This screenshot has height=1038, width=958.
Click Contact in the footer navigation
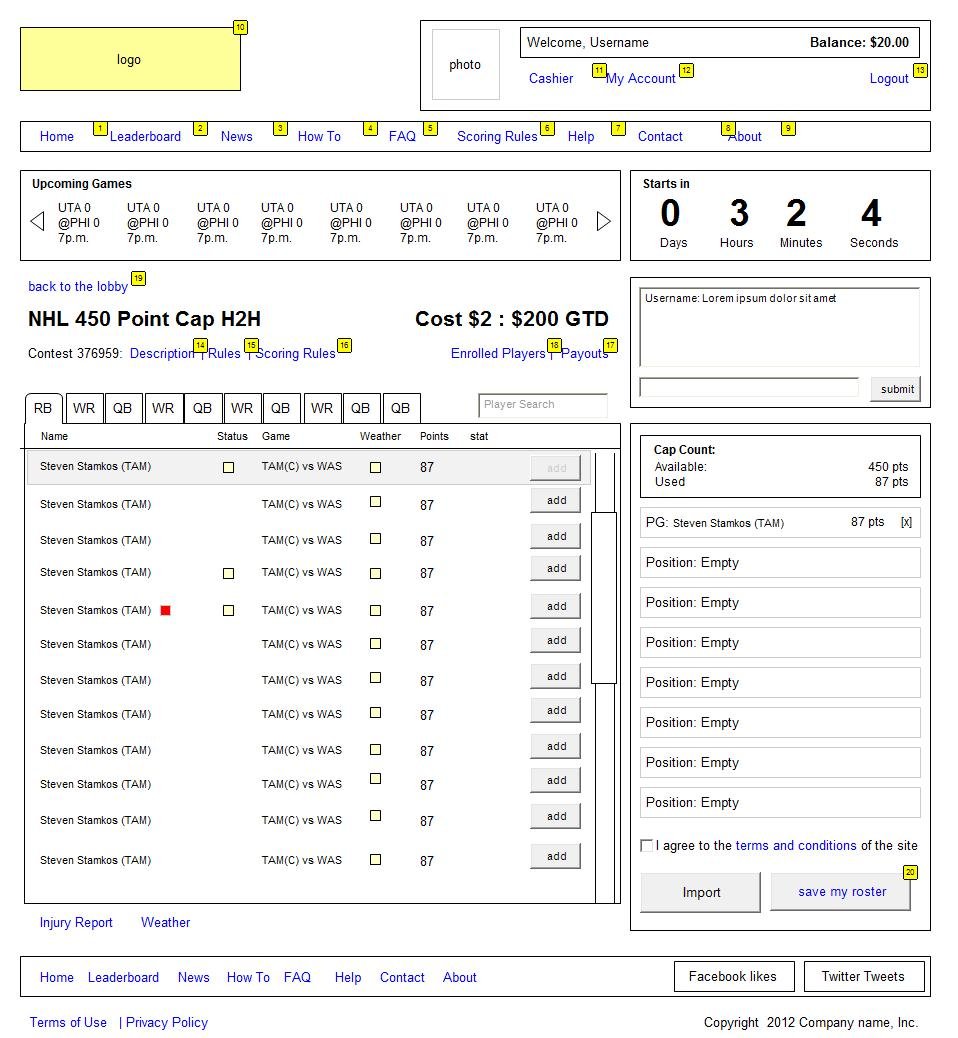[402, 977]
